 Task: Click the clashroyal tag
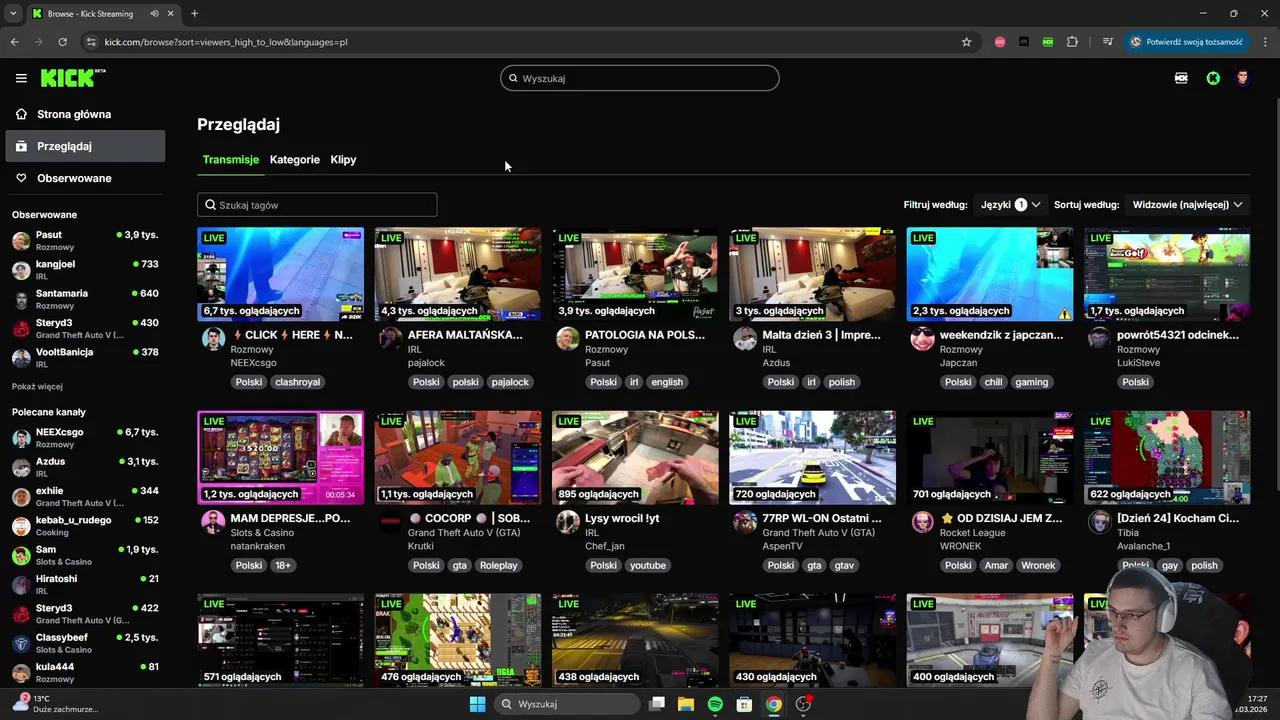[x=297, y=382]
